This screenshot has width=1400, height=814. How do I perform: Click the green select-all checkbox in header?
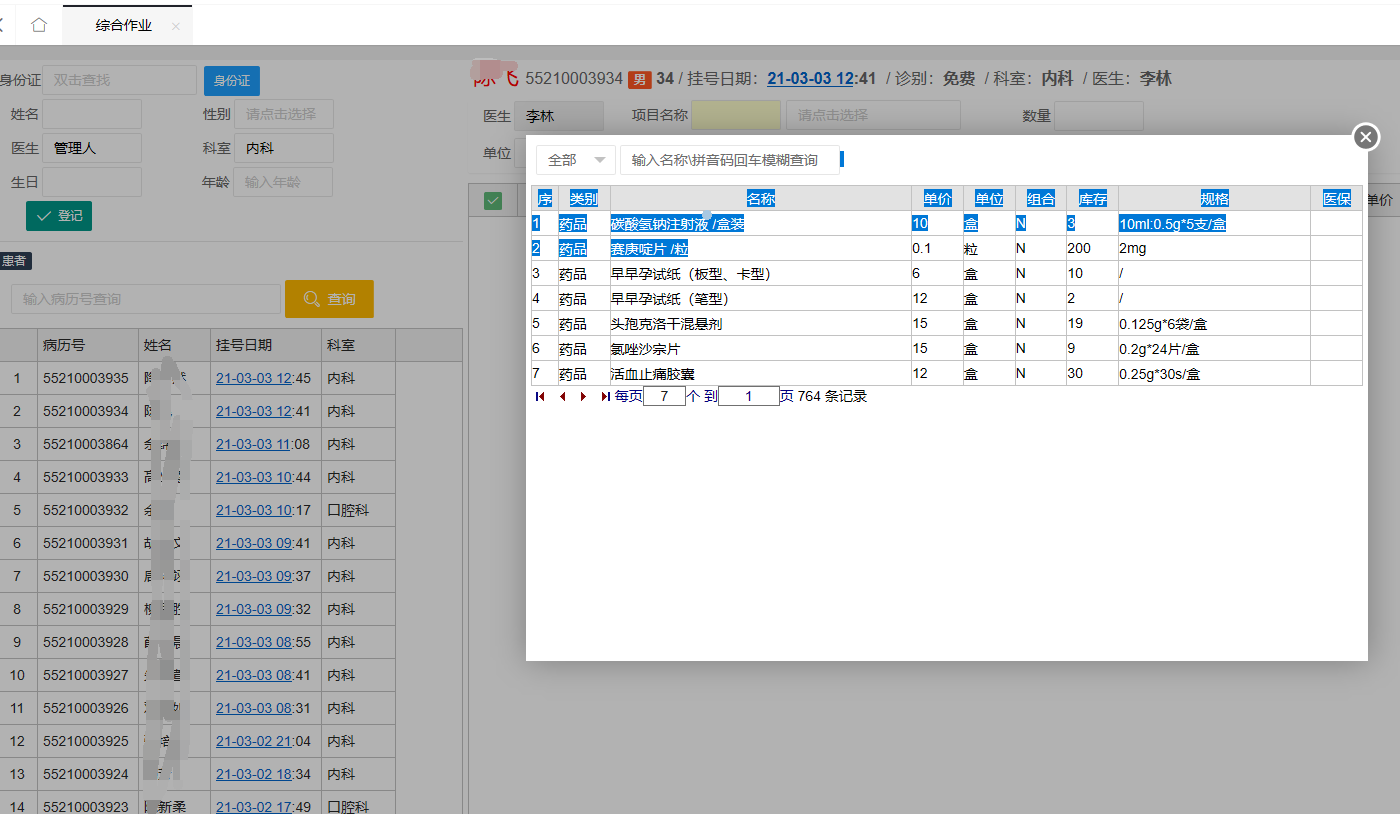pyautogui.click(x=493, y=200)
